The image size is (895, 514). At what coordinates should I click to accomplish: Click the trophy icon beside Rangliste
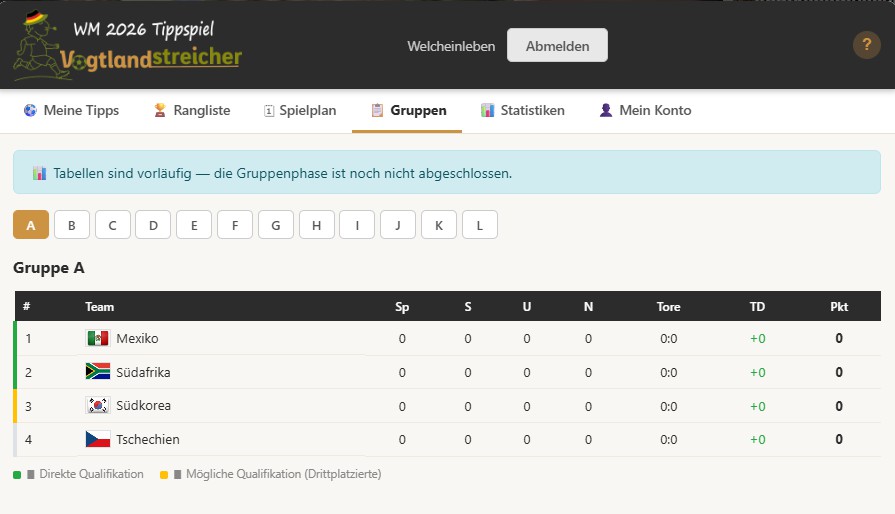[160, 110]
